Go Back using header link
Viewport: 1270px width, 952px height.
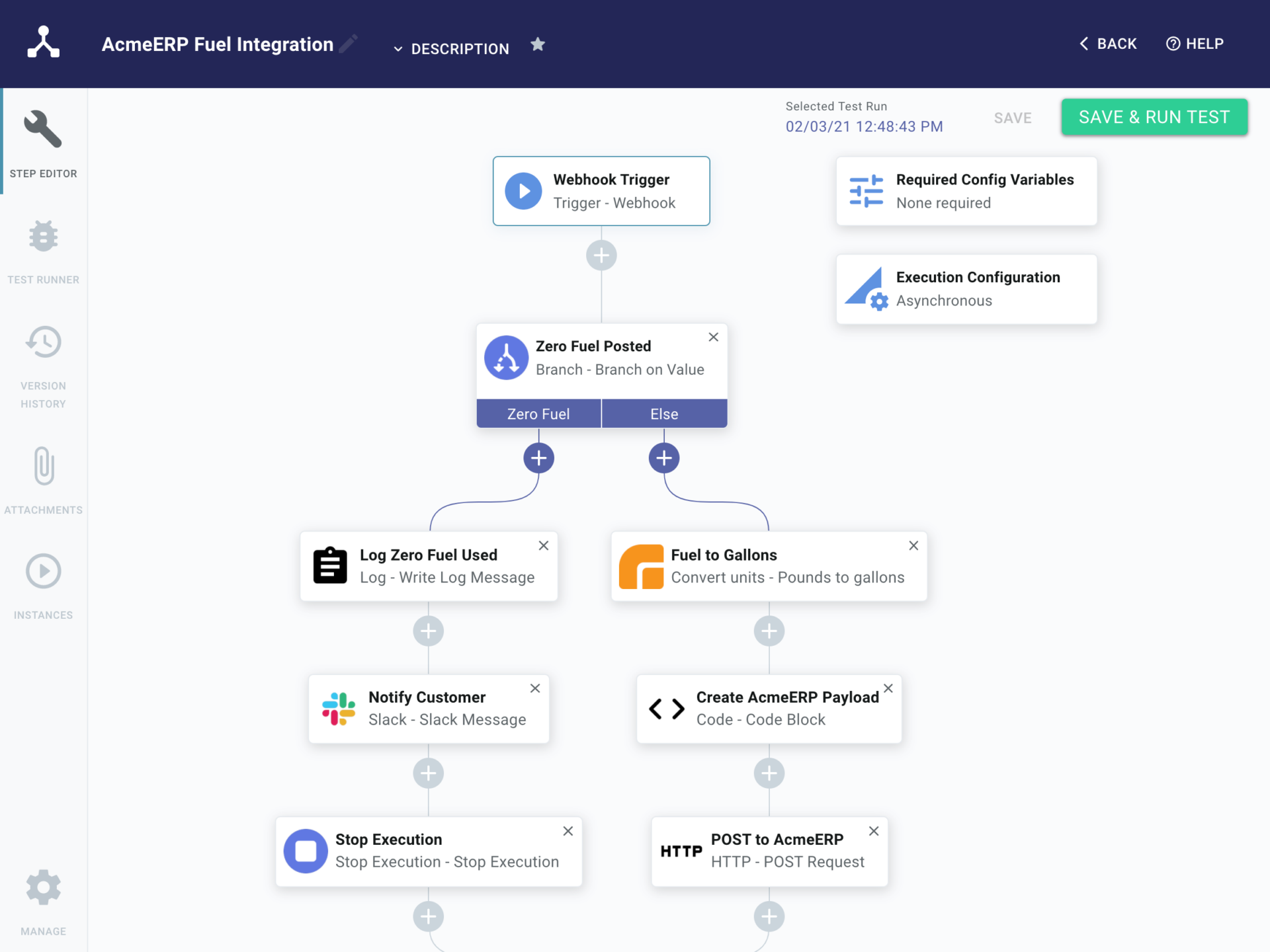[1109, 44]
